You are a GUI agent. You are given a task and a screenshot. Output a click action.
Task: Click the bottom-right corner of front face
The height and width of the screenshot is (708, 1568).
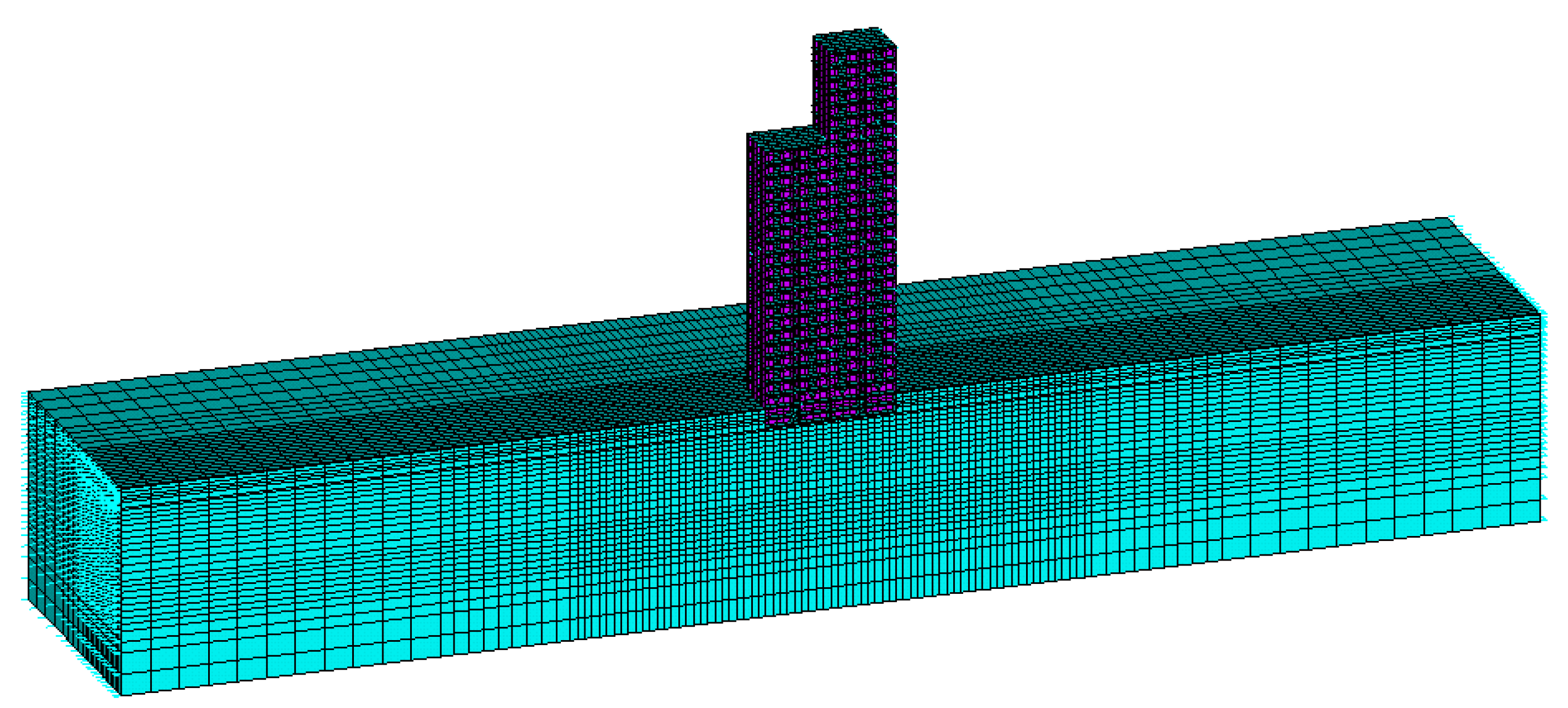1541,520
